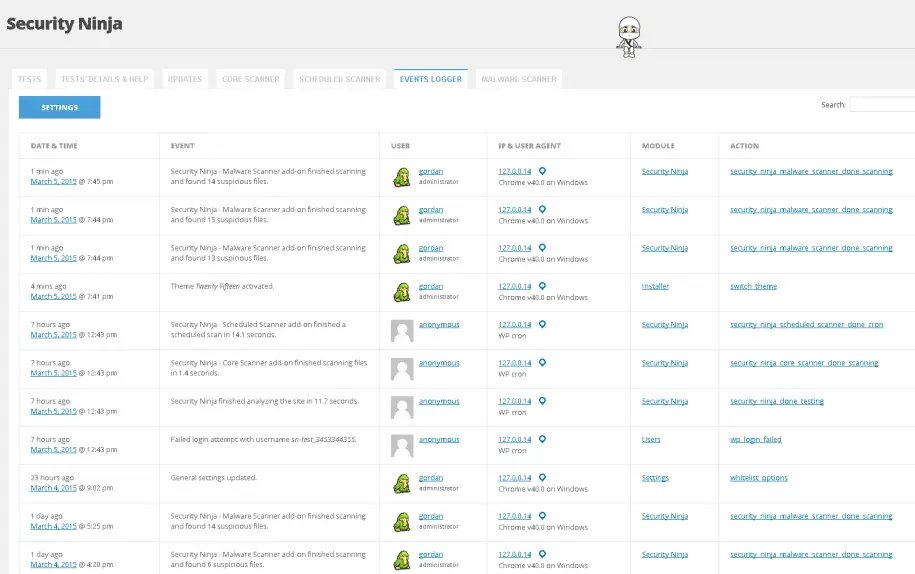
Task: Click the anonymous avatar in the wp_login_failed row
Action: click(402, 446)
